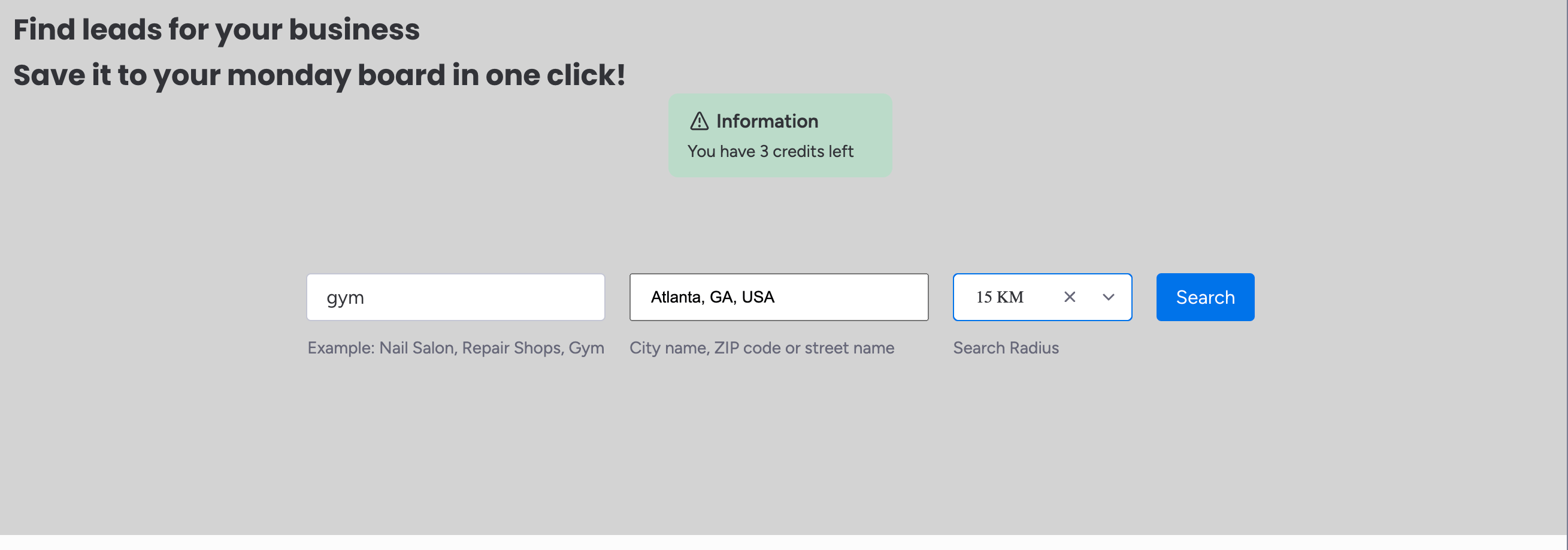Image resolution: width=1568 pixels, height=550 pixels.
Task: Click the 'Search Radius' label below dropdown
Action: [1006, 347]
